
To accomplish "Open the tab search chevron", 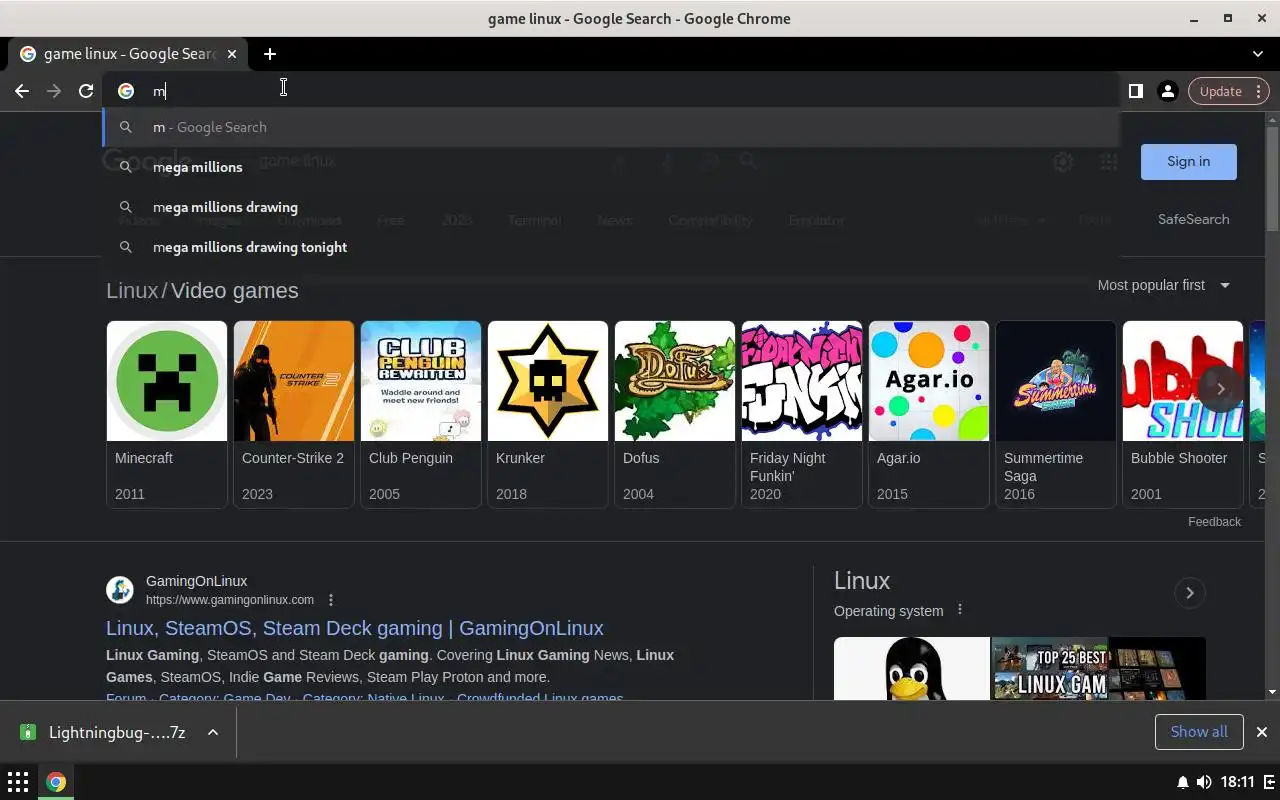I will tap(1258, 54).
